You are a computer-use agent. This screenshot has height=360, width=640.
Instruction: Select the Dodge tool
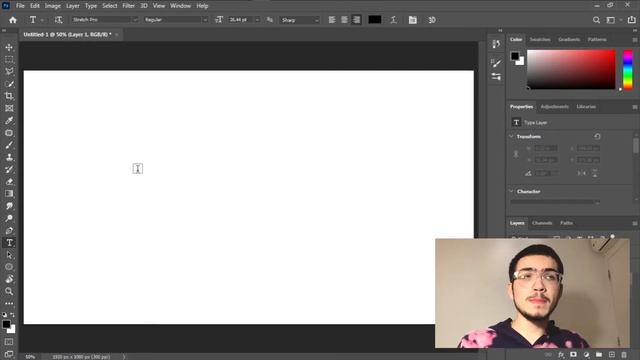click(9, 218)
